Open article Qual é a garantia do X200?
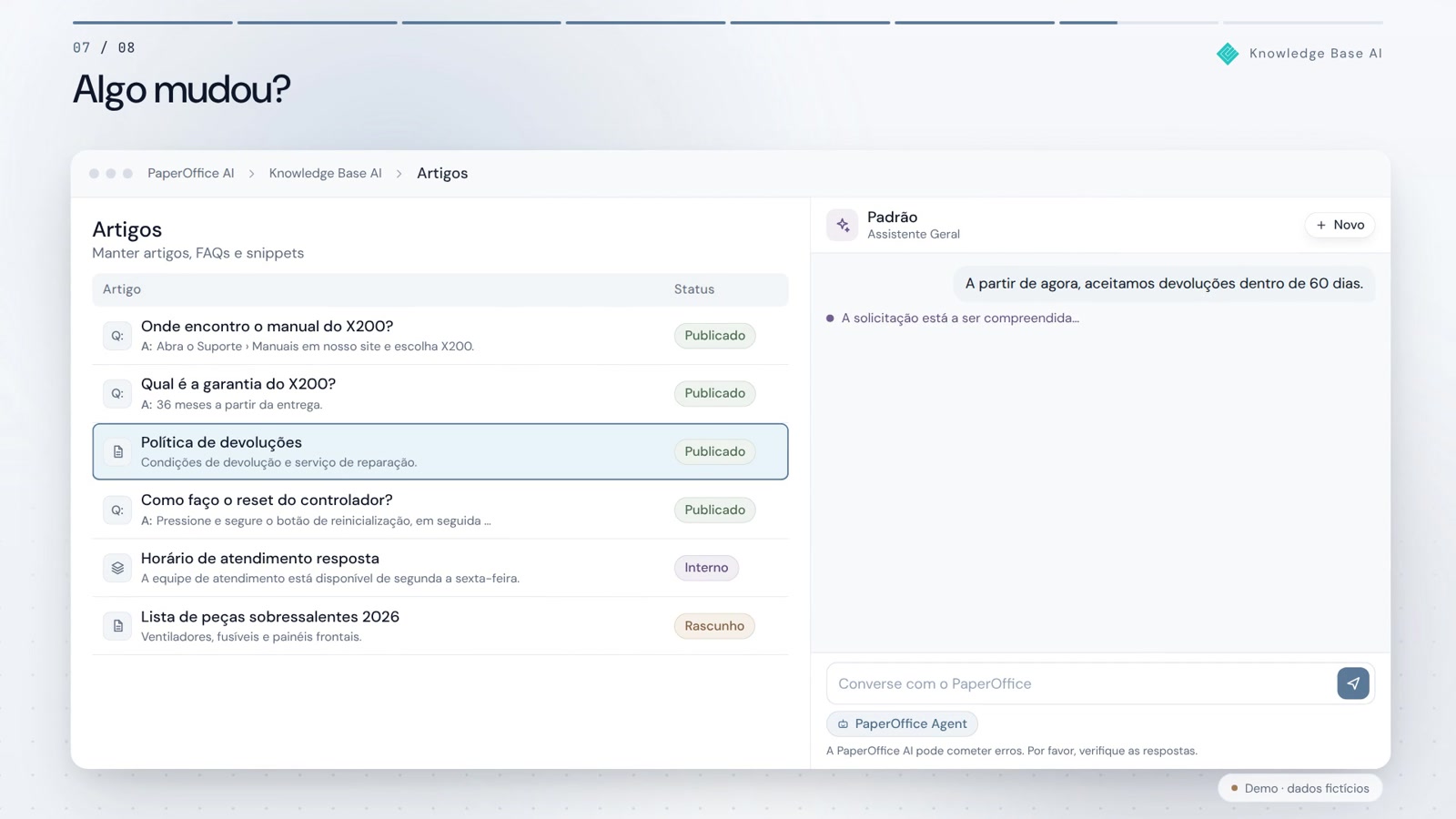 coord(440,394)
